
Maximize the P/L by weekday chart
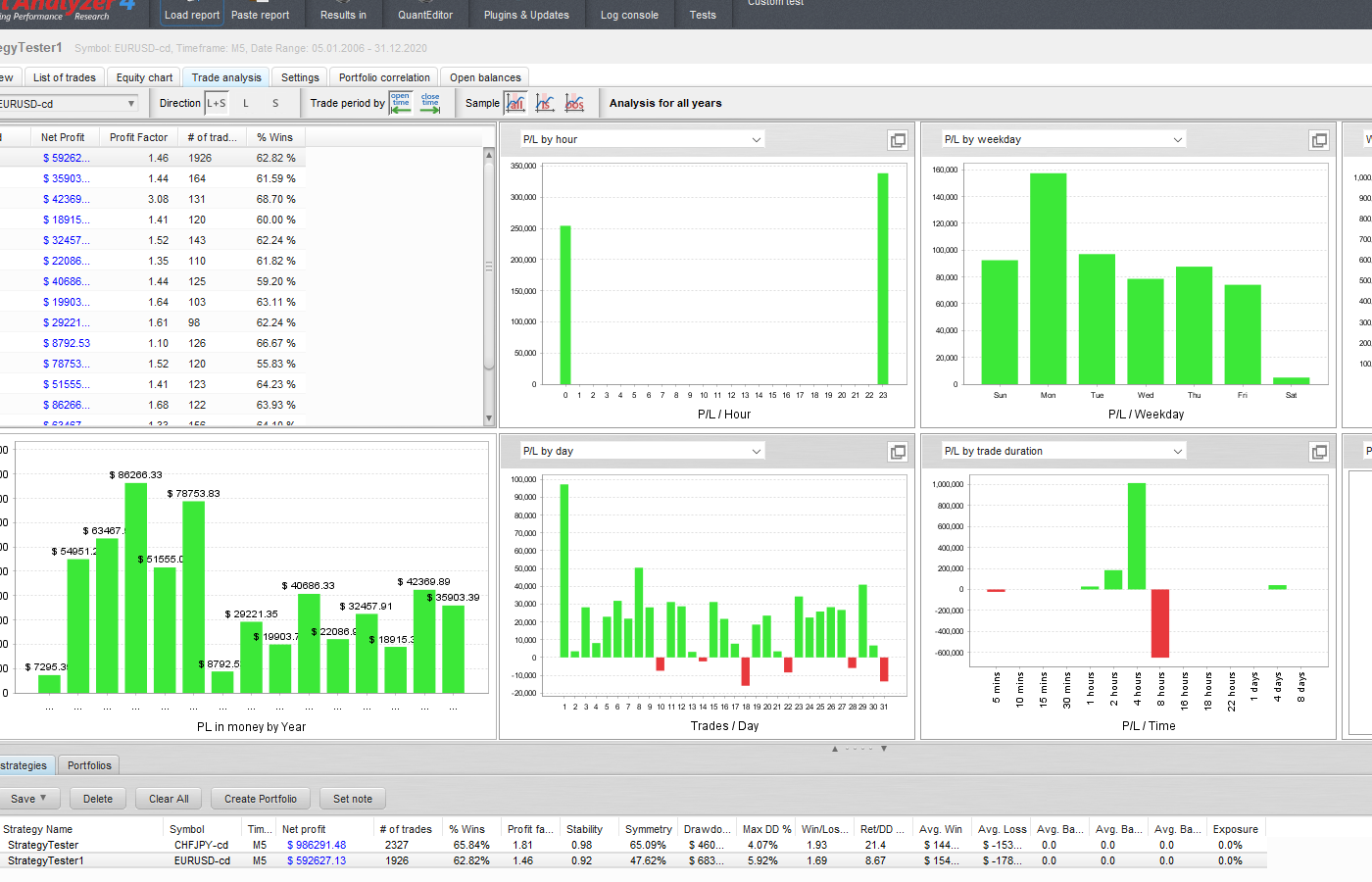[1319, 140]
